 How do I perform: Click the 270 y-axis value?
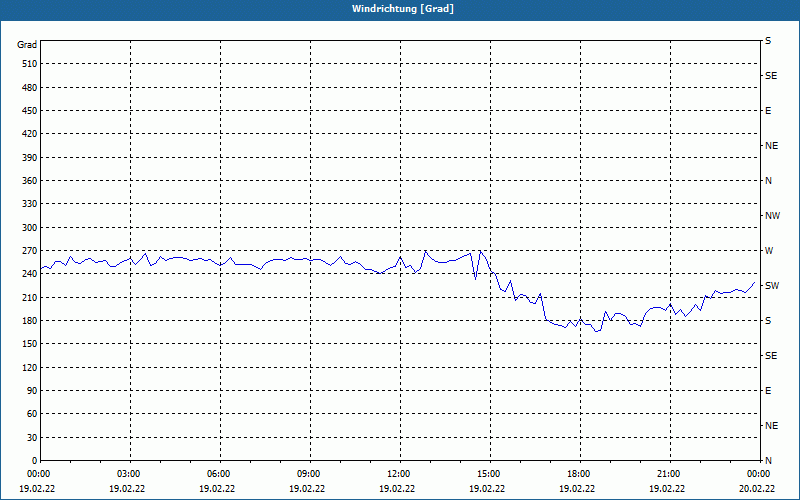point(30,251)
